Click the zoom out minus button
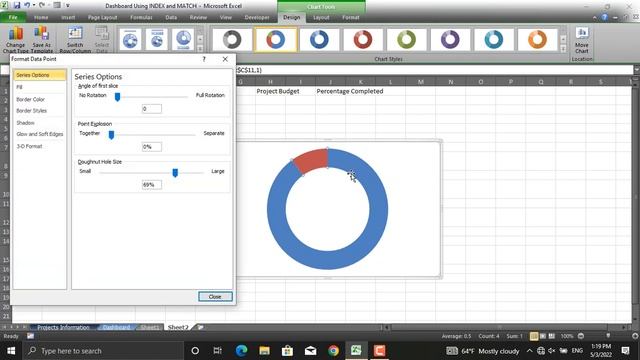 pyautogui.click(x=581, y=336)
